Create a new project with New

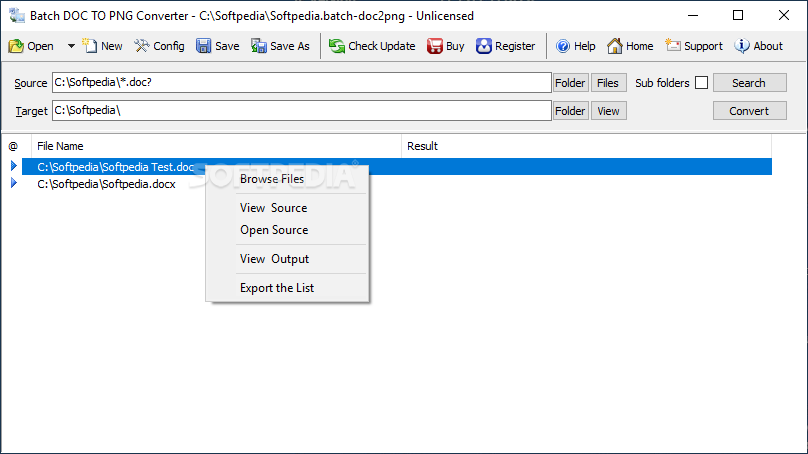[x=103, y=46]
